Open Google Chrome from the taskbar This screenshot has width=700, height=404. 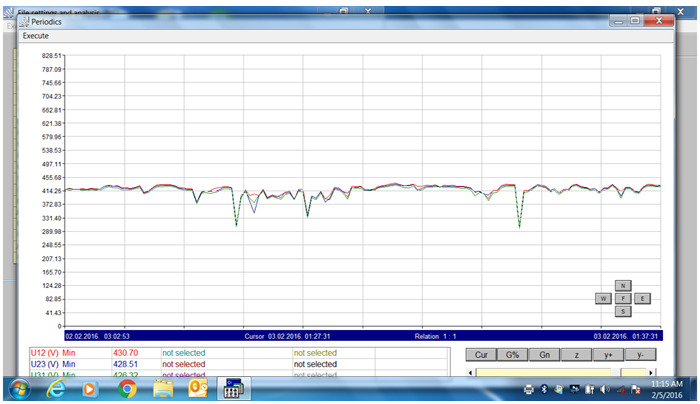(127, 390)
